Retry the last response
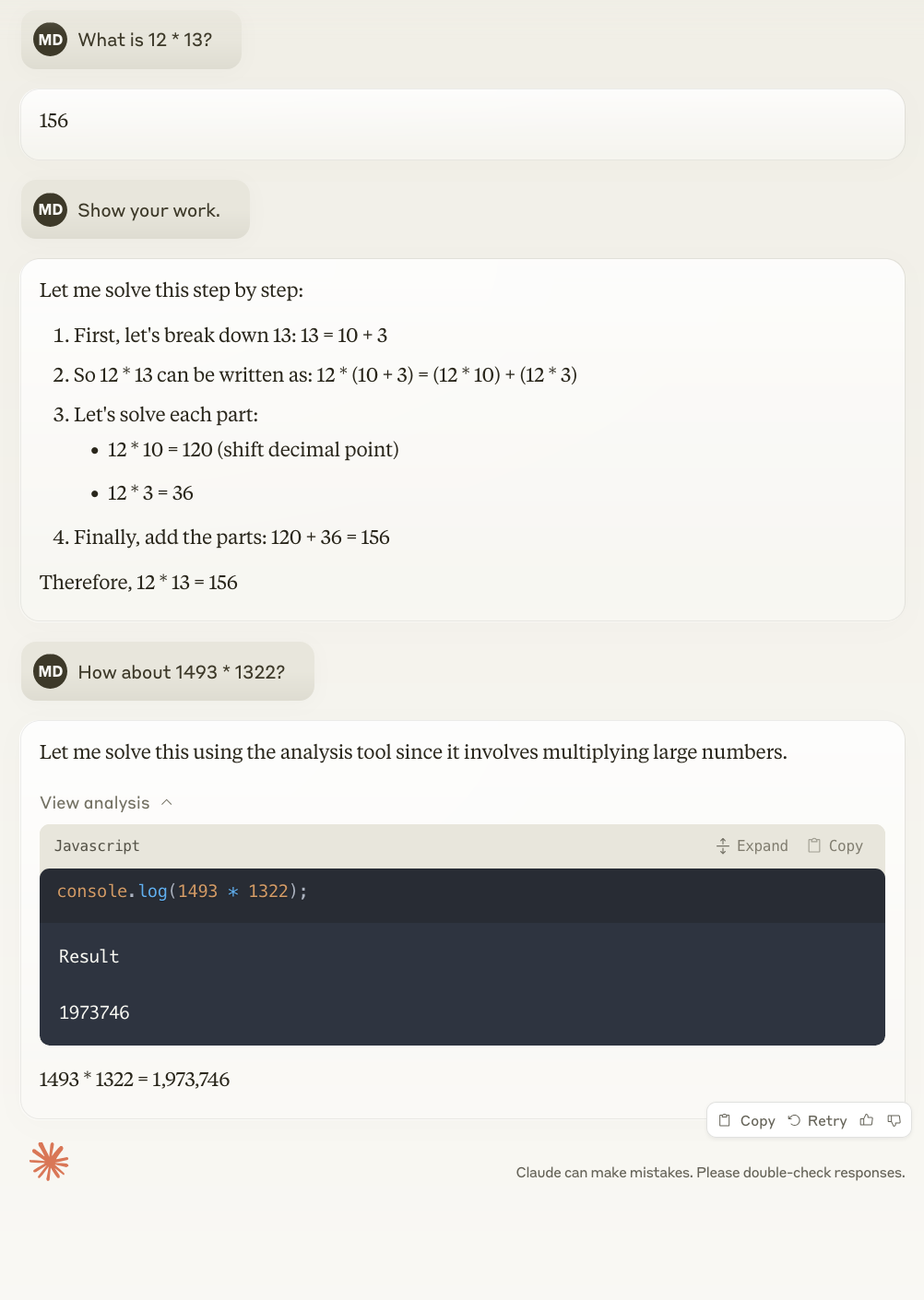 coord(817,1120)
